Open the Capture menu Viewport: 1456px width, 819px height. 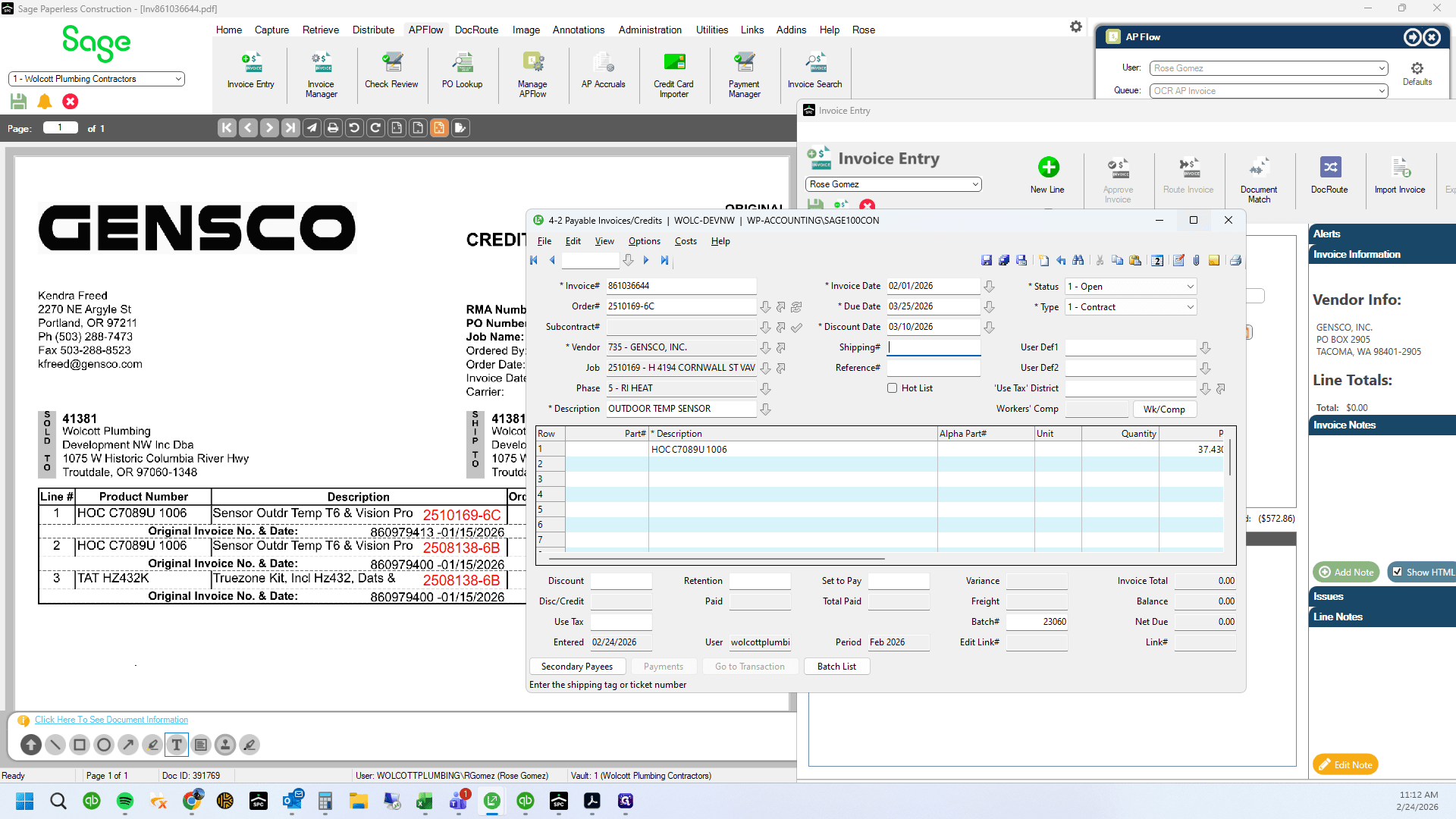coord(271,30)
